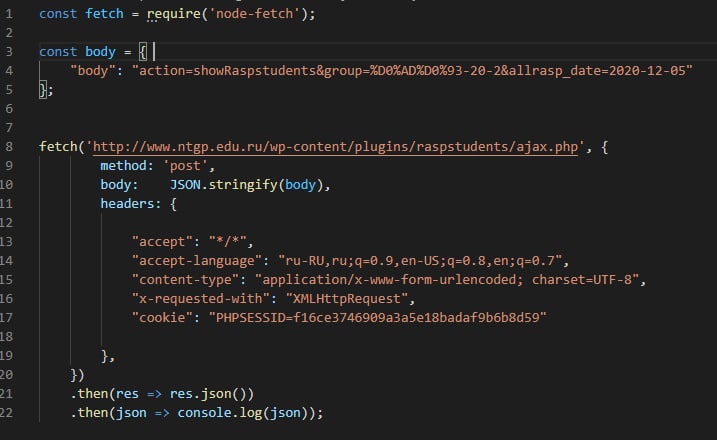
Task: Click the headers property on line 11
Action: (x=131, y=204)
